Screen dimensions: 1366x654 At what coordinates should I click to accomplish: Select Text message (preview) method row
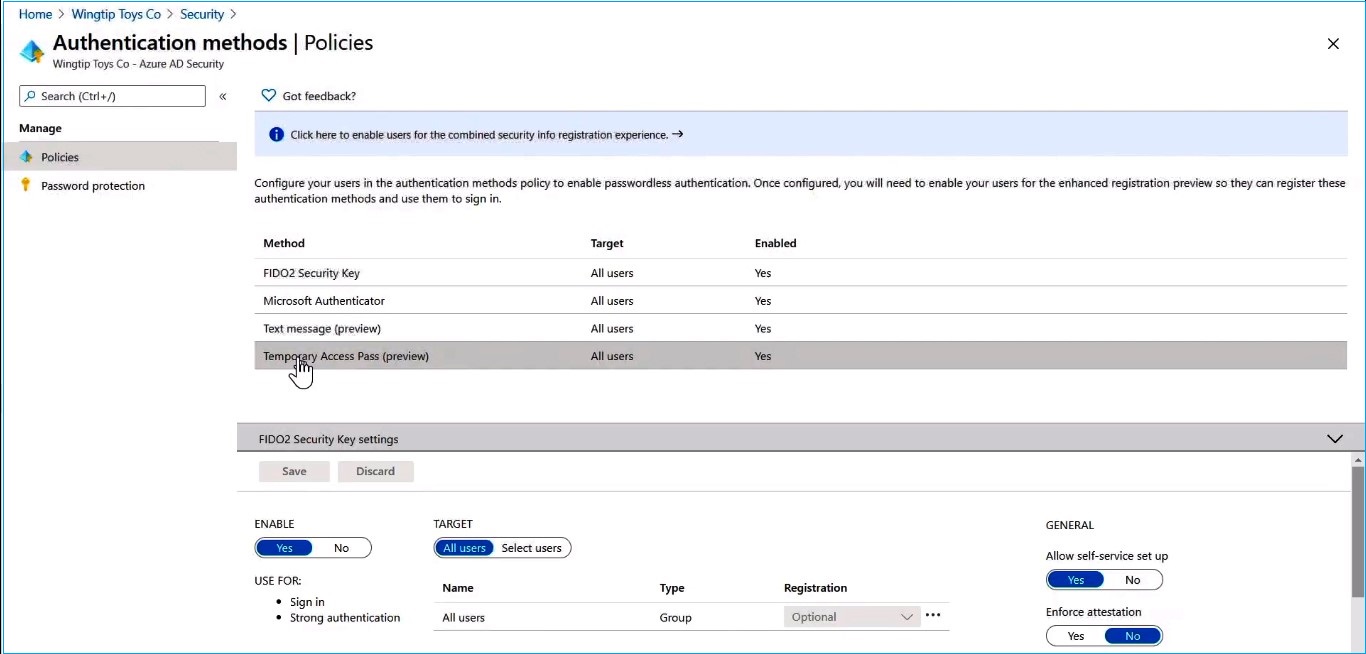pos(801,328)
